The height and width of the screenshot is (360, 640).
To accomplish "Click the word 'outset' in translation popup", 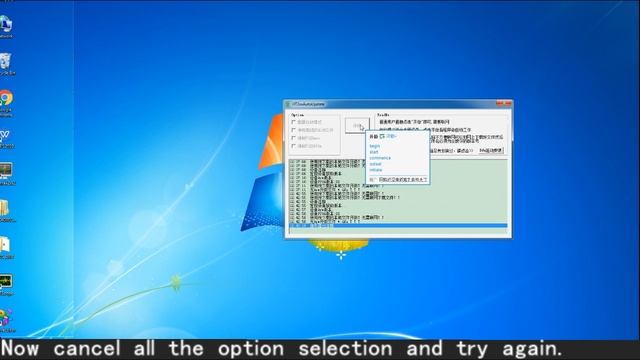I will pos(375,164).
